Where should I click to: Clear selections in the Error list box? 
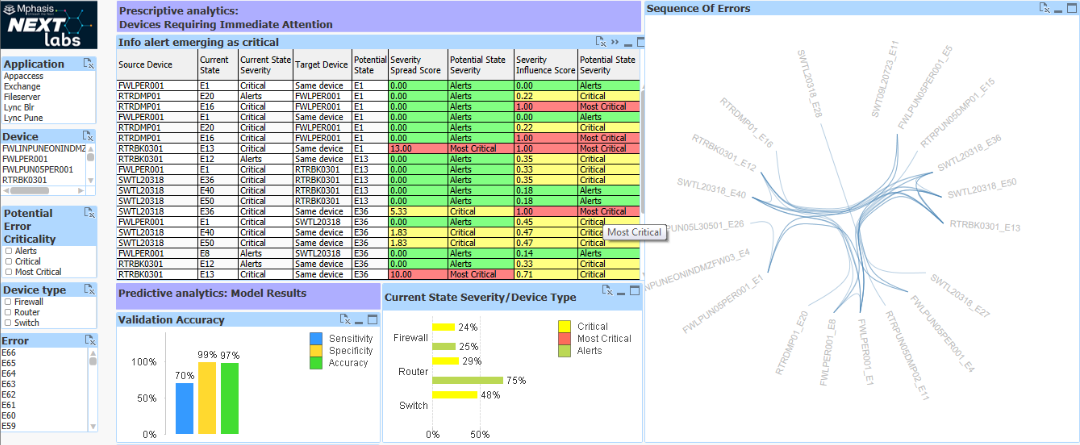click(x=88, y=340)
